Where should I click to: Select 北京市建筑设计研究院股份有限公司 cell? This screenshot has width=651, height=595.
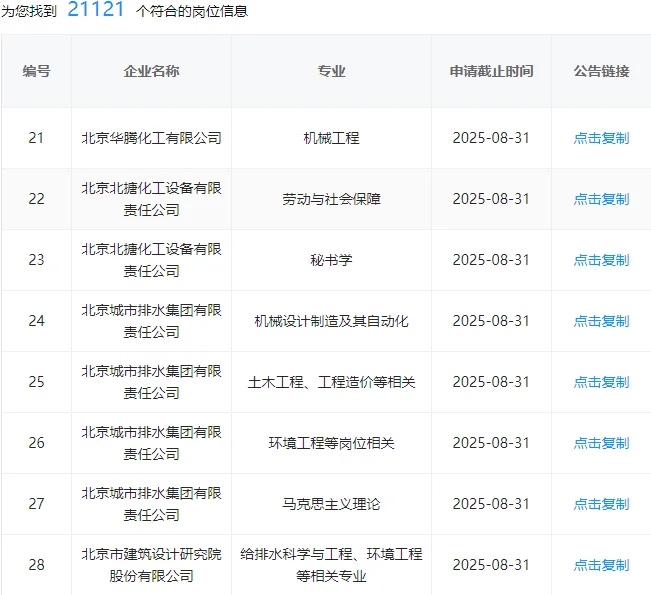pyautogui.click(x=152, y=565)
